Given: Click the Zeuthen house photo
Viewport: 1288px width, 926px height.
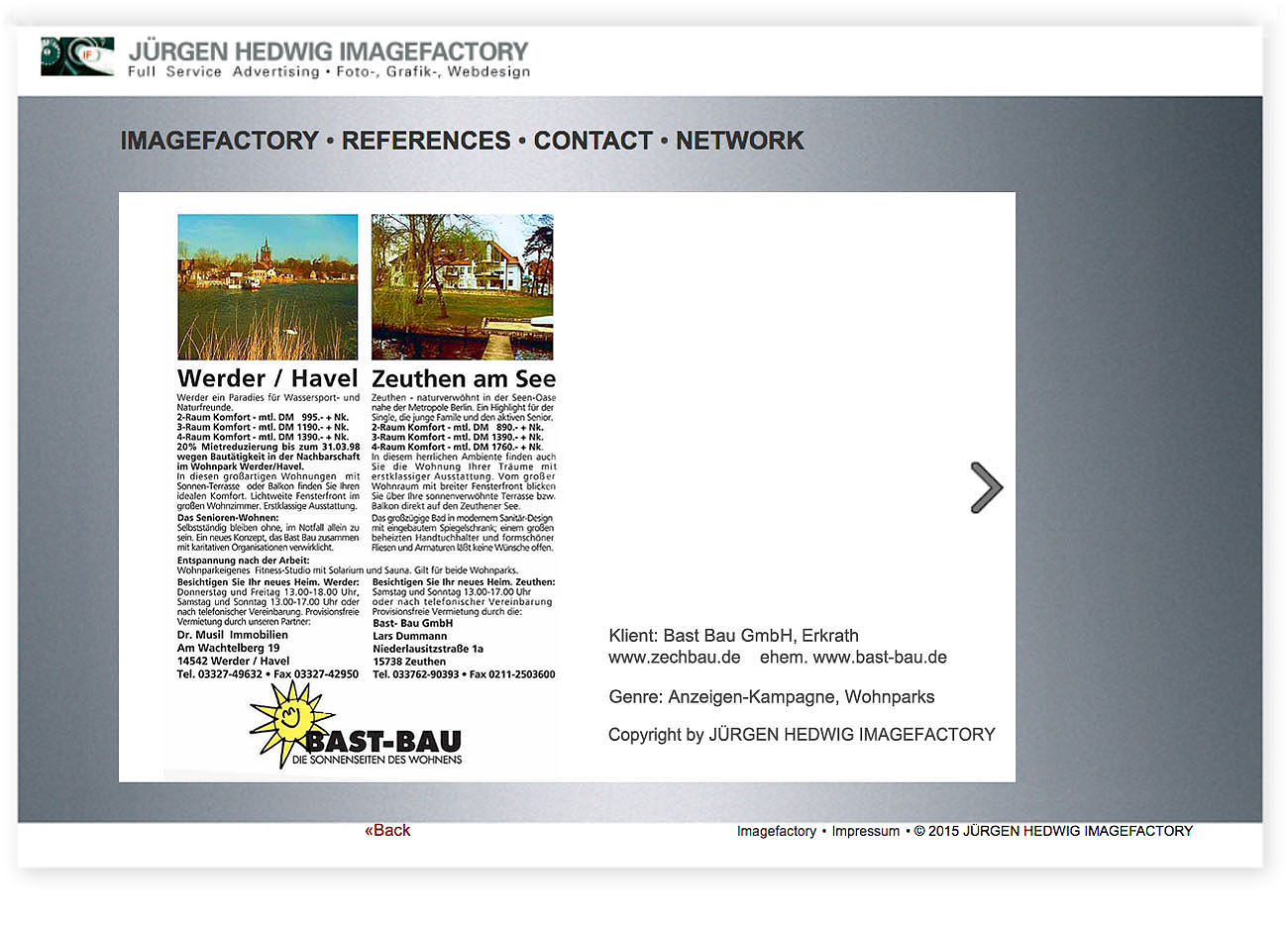Looking at the screenshot, I should point(462,287).
